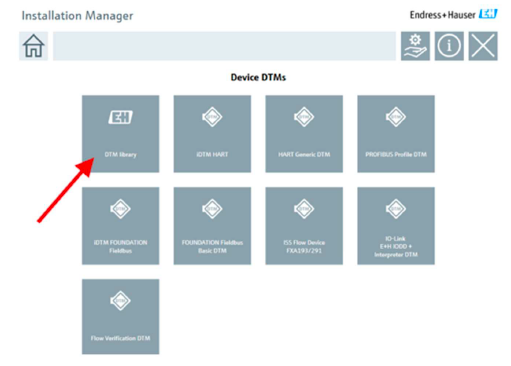
Task: Open the HART Generic DTM tile
Action: coord(304,134)
